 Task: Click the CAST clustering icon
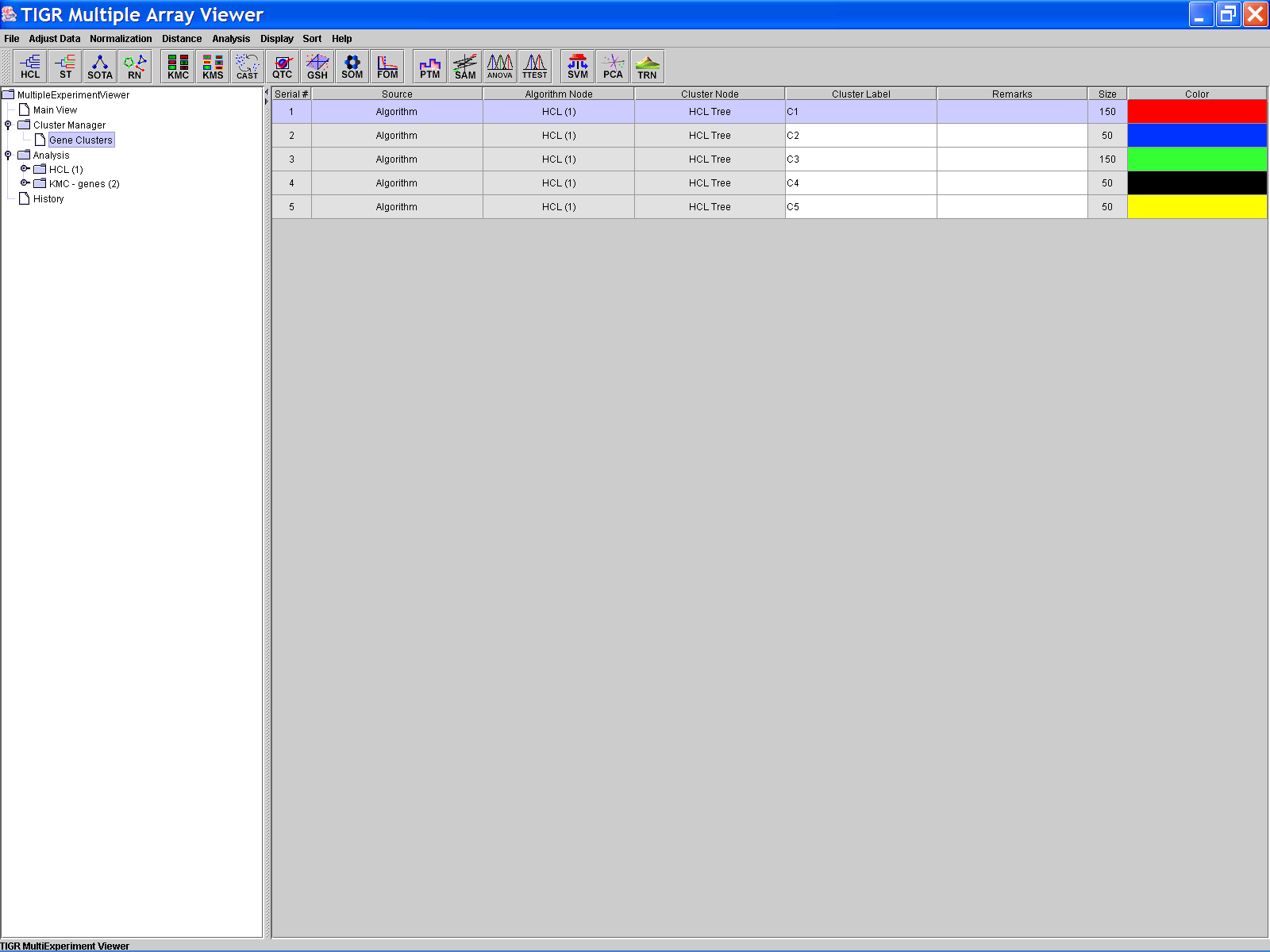point(247,67)
